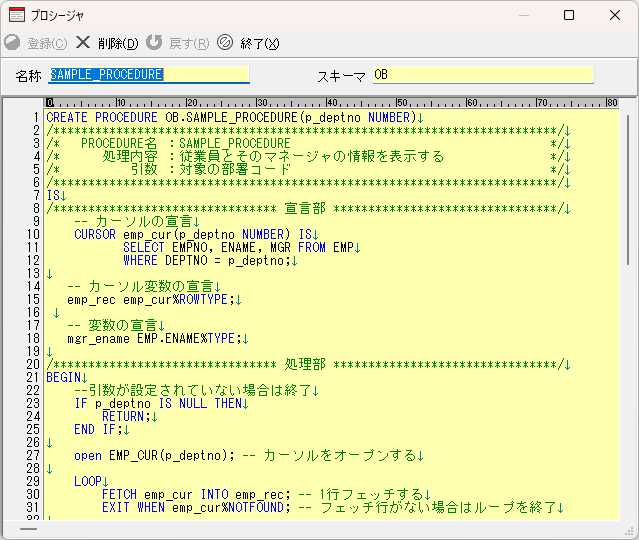This screenshot has height=540, width=639.
Task: Click the 終了(X) button label
Action: coord(260,43)
